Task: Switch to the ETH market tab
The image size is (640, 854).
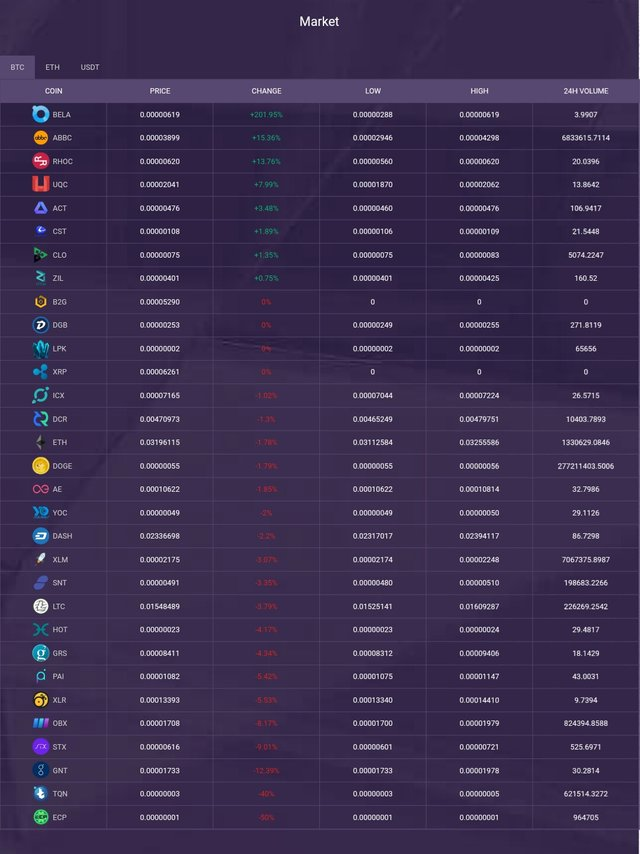Action: tap(53, 68)
